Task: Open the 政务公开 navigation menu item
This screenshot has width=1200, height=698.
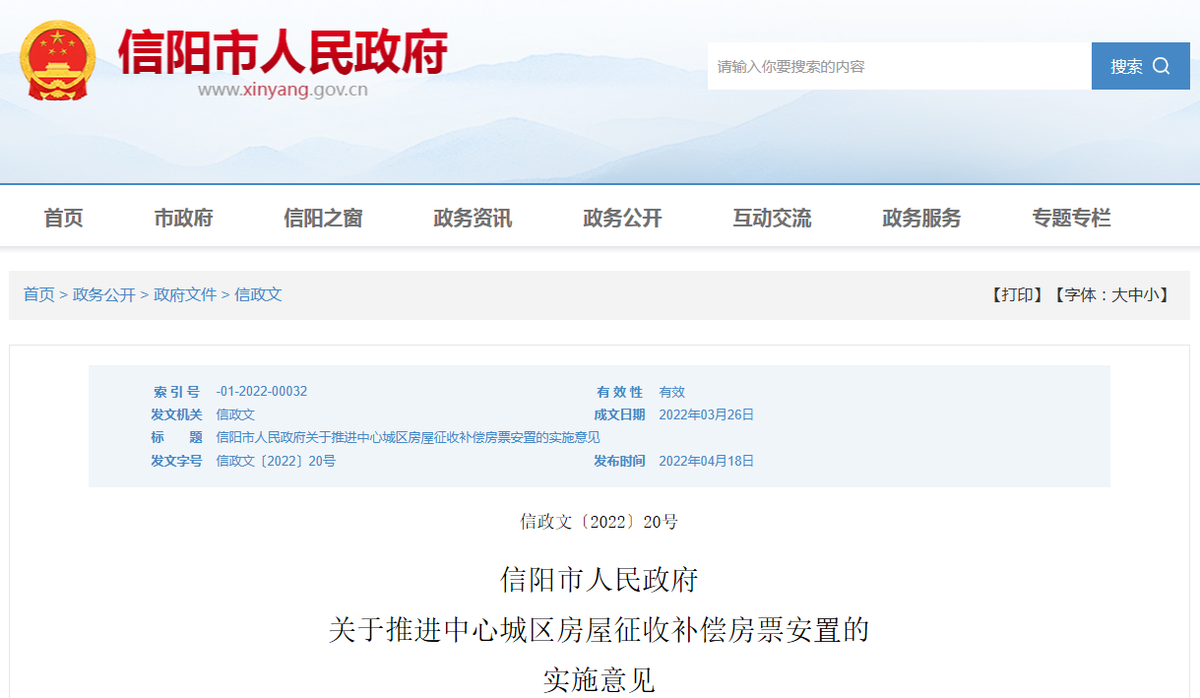Action: (622, 218)
